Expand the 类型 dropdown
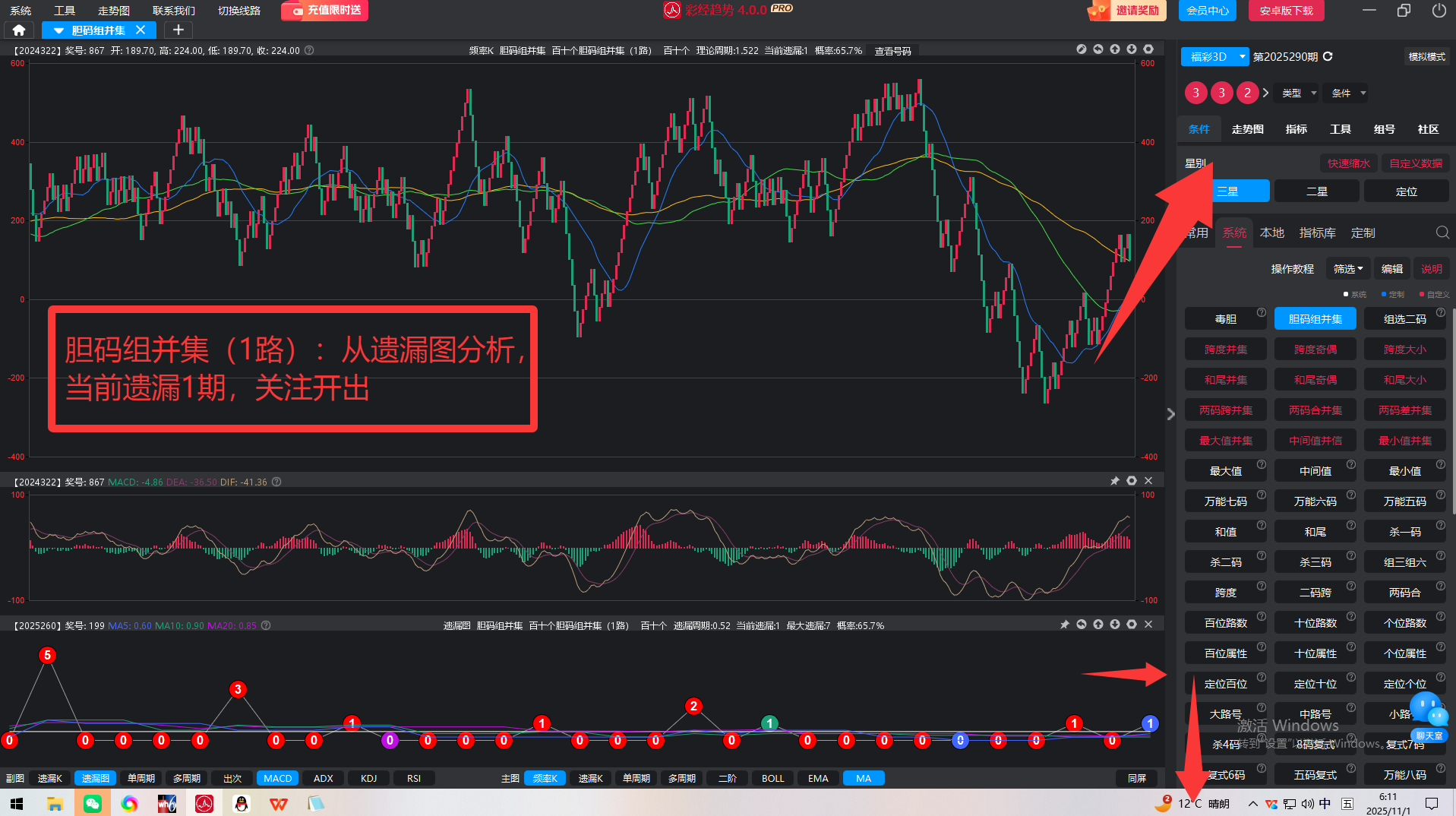1456x816 pixels. [x=1299, y=93]
